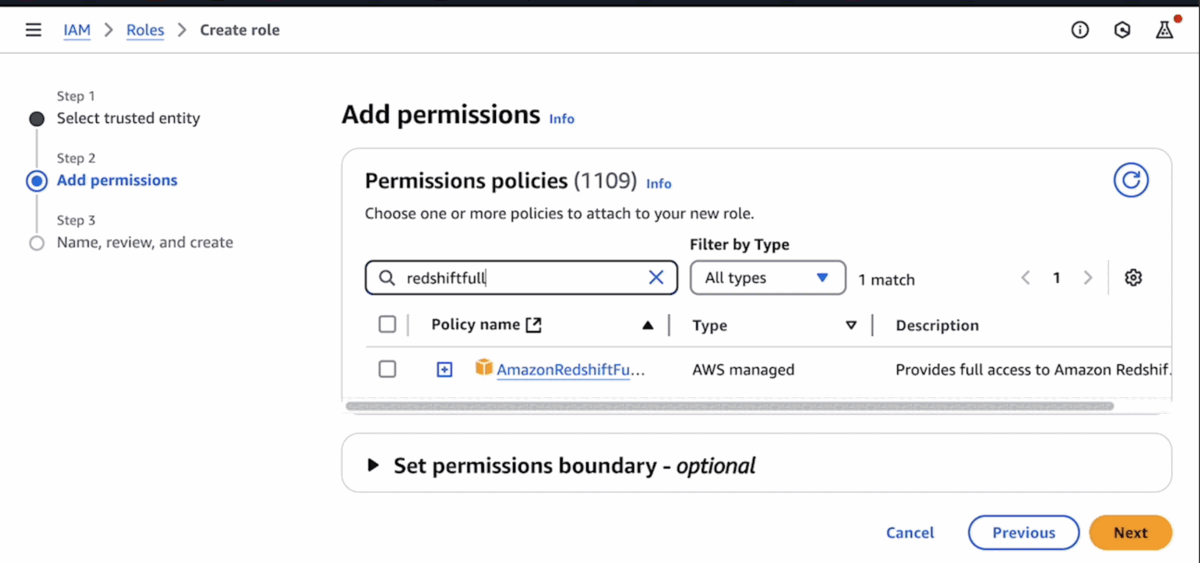
Task: Go to IAM breadcrumb link
Action: click(77, 30)
